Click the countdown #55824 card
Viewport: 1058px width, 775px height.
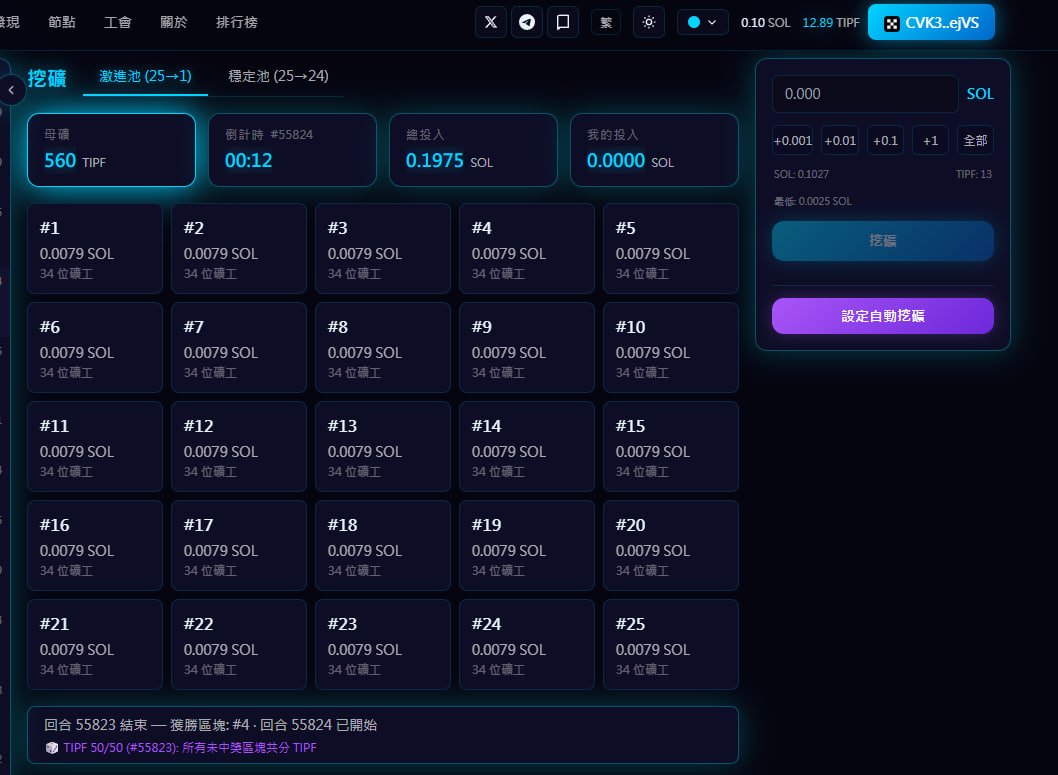tap(292, 150)
